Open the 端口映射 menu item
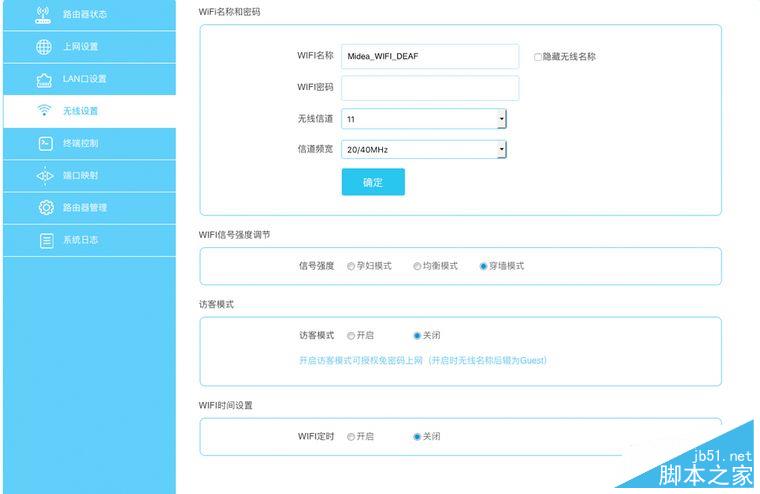The image size is (760, 494). (89, 175)
